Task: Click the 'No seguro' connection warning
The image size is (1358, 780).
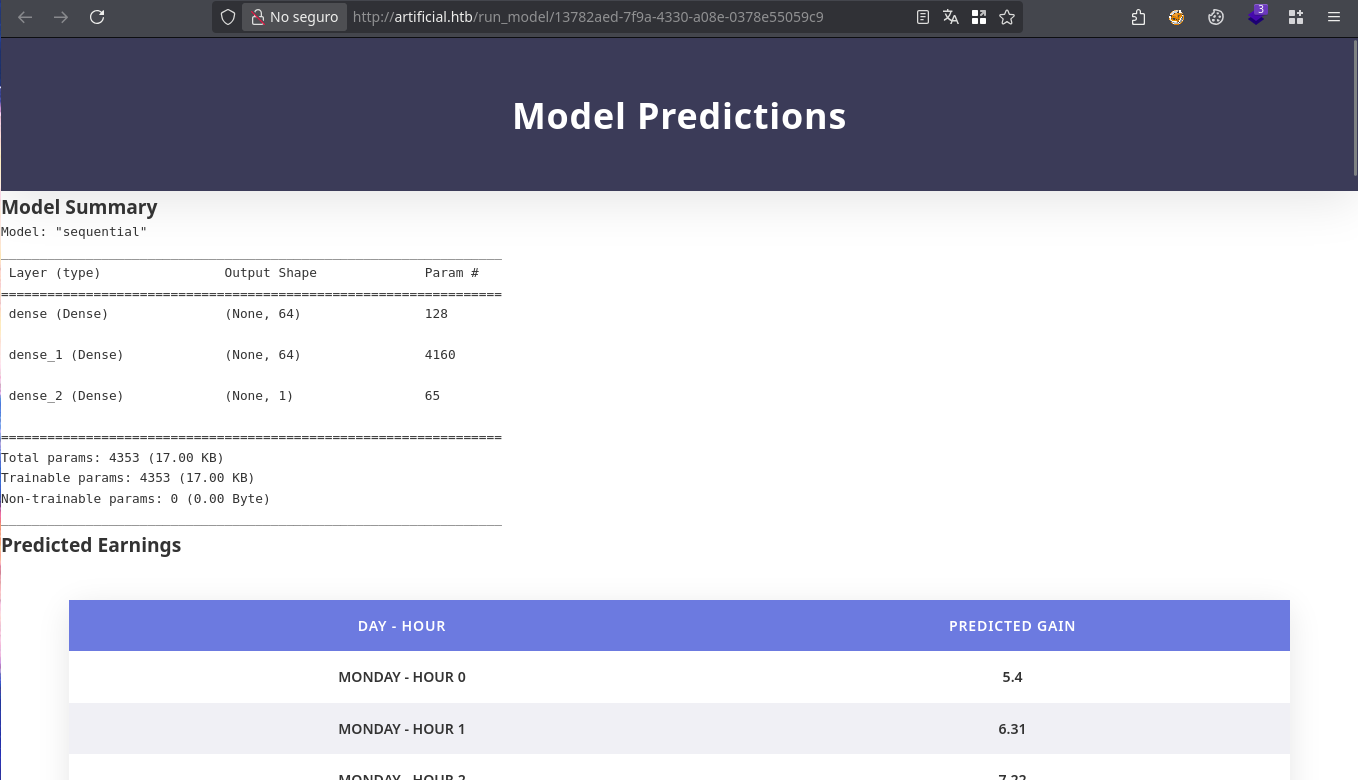Action: (x=294, y=17)
